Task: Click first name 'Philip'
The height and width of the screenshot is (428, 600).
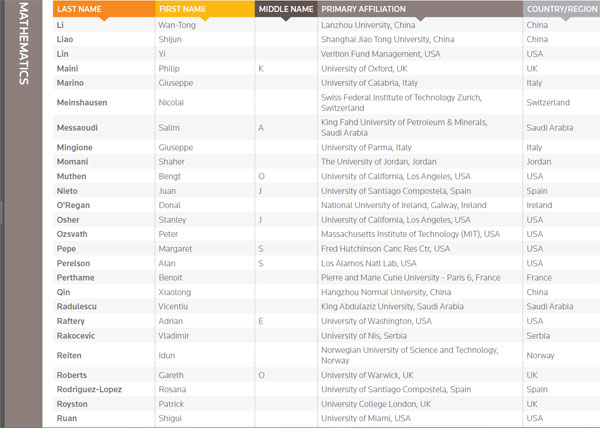Action: pos(169,68)
